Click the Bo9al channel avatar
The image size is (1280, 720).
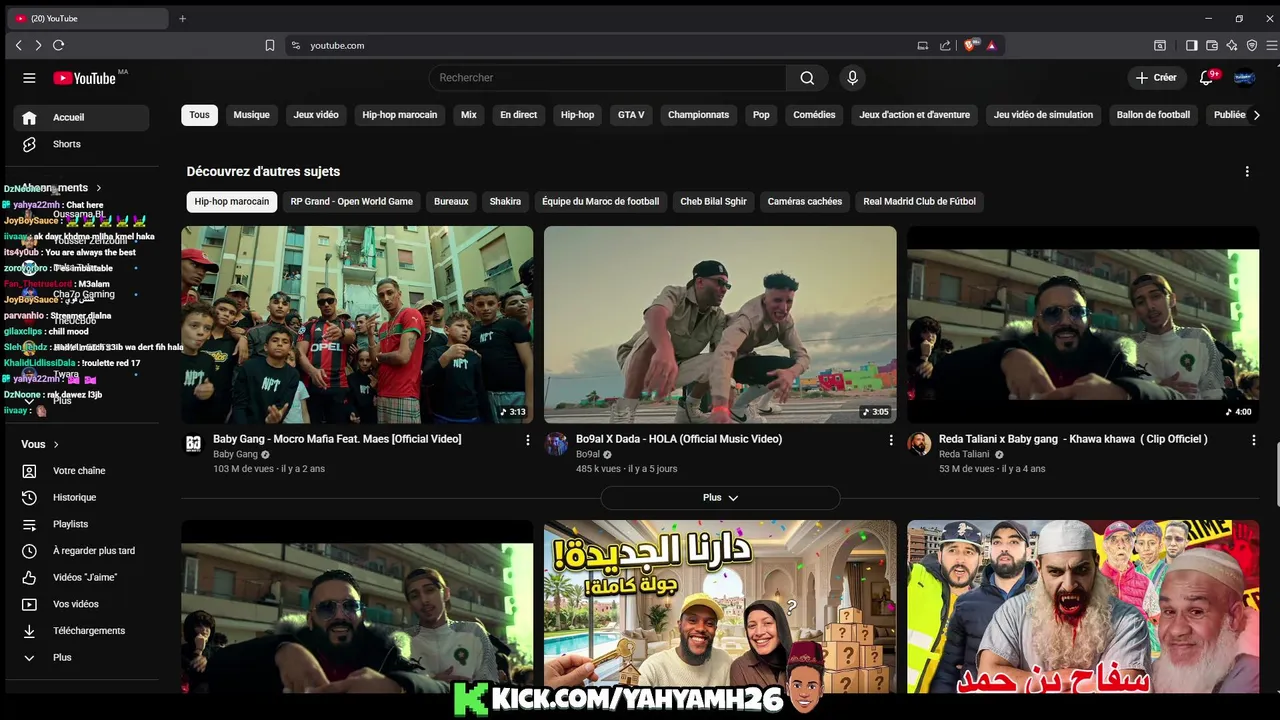pos(556,444)
